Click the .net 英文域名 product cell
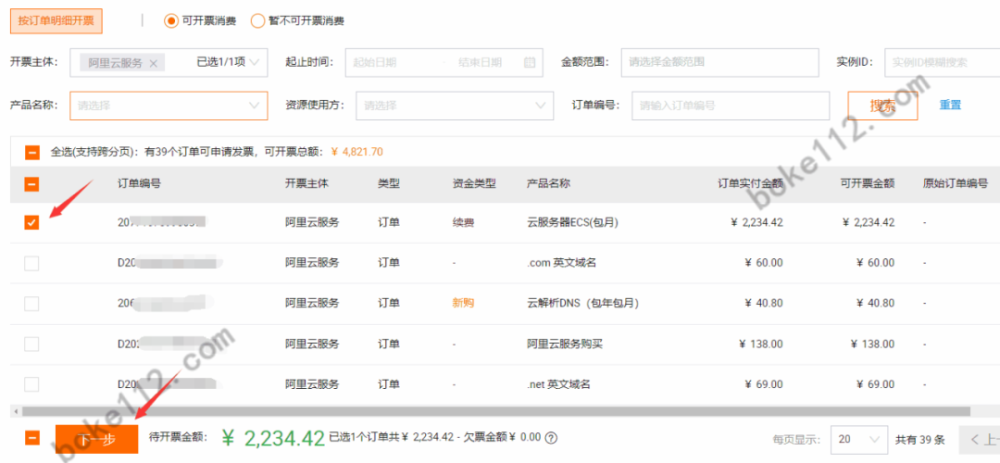The image size is (1000, 463). (x=559, y=385)
